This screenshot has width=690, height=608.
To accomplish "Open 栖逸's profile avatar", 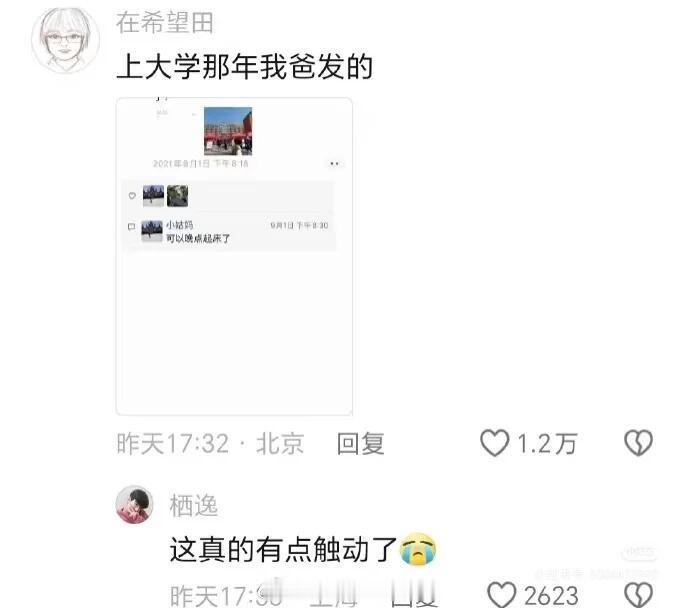I will (134, 505).
